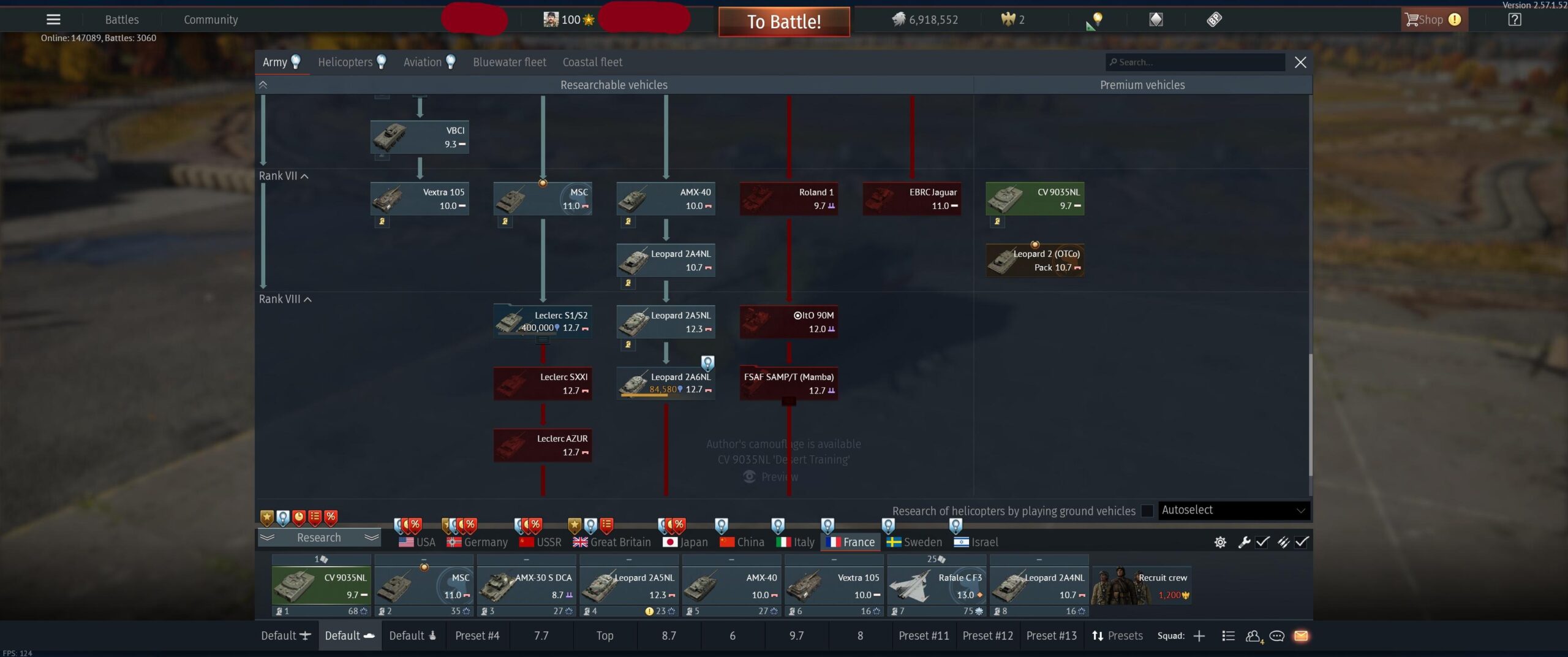This screenshot has width=1568, height=657.
Task: Open the squad contacts list icon
Action: [1228, 636]
